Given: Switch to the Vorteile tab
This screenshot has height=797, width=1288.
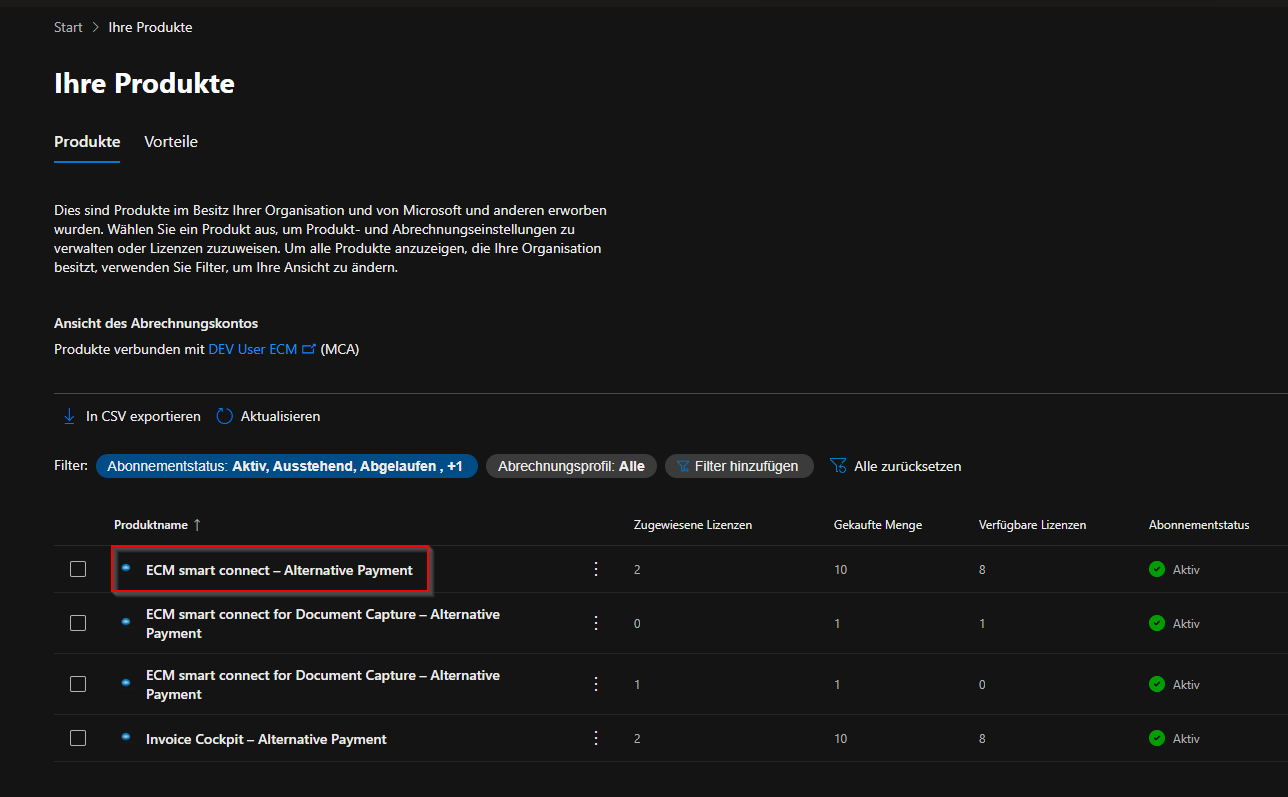Looking at the screenshot, I should [x=171, y=142].
